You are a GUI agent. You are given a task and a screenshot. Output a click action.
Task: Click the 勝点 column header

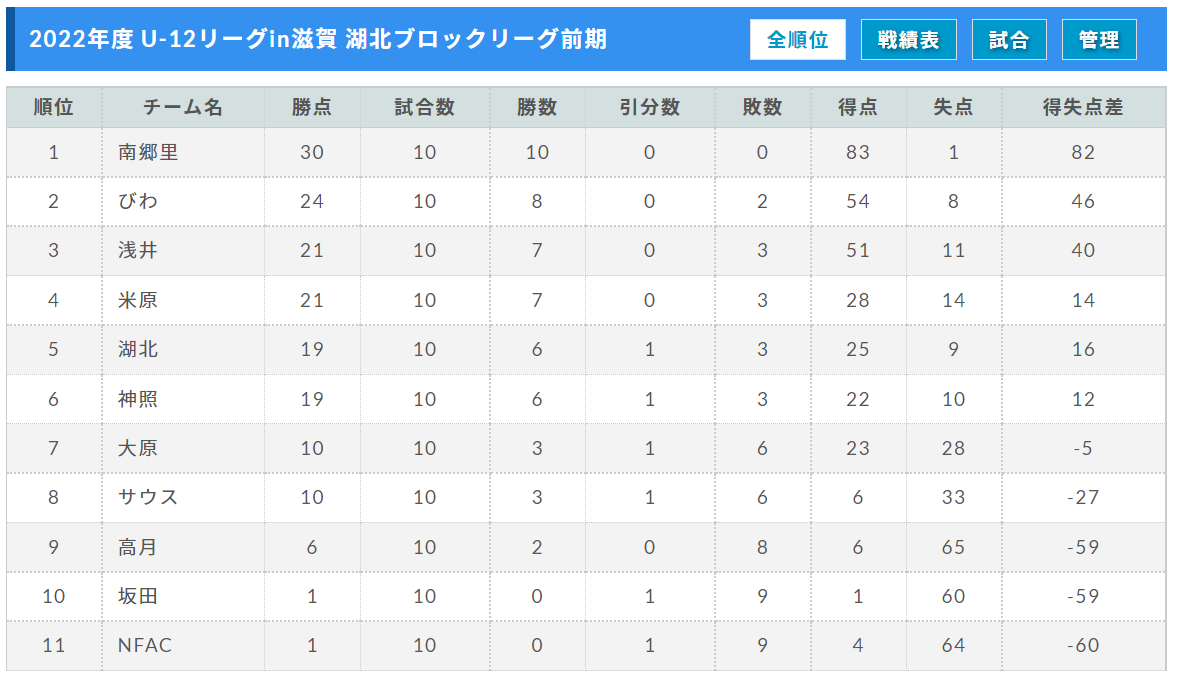coord(312,107)
